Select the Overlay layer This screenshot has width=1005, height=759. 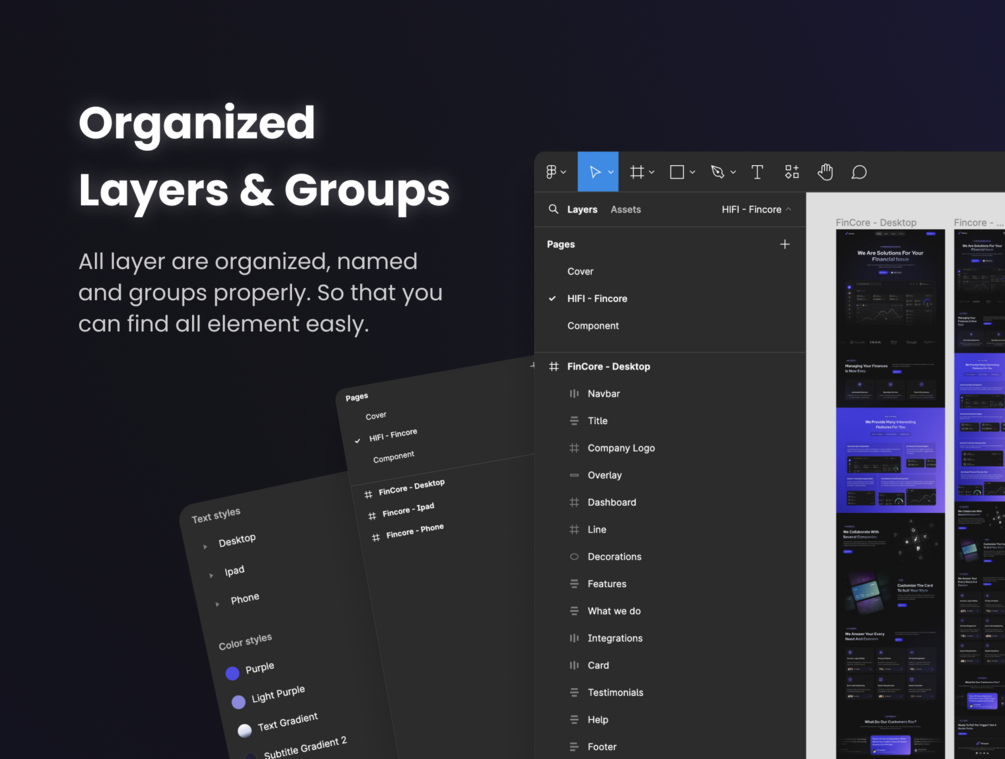(x=604, y=475)
